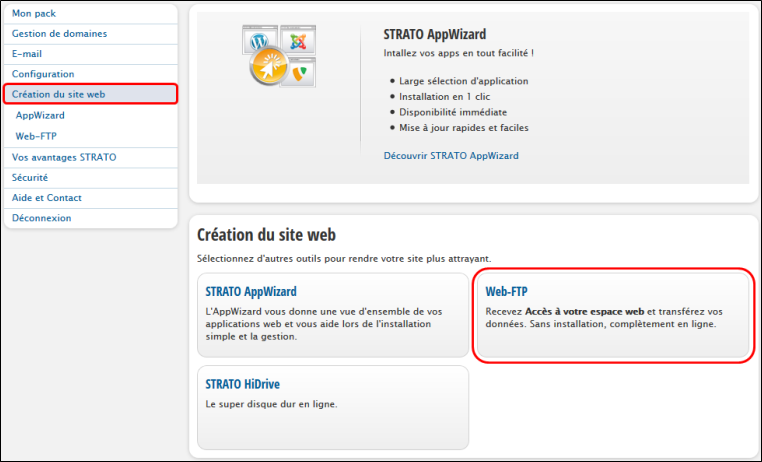
Task: Click 'Le super disque dur en ligne' text
Action: 271,404
